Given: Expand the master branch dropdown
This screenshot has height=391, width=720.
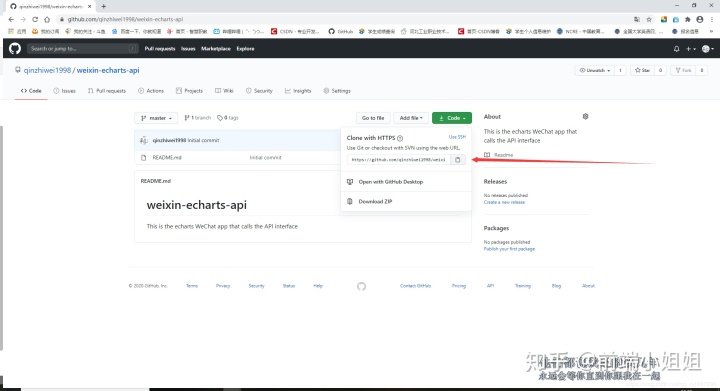Looking at the screenshot, I should click(156, 118).
